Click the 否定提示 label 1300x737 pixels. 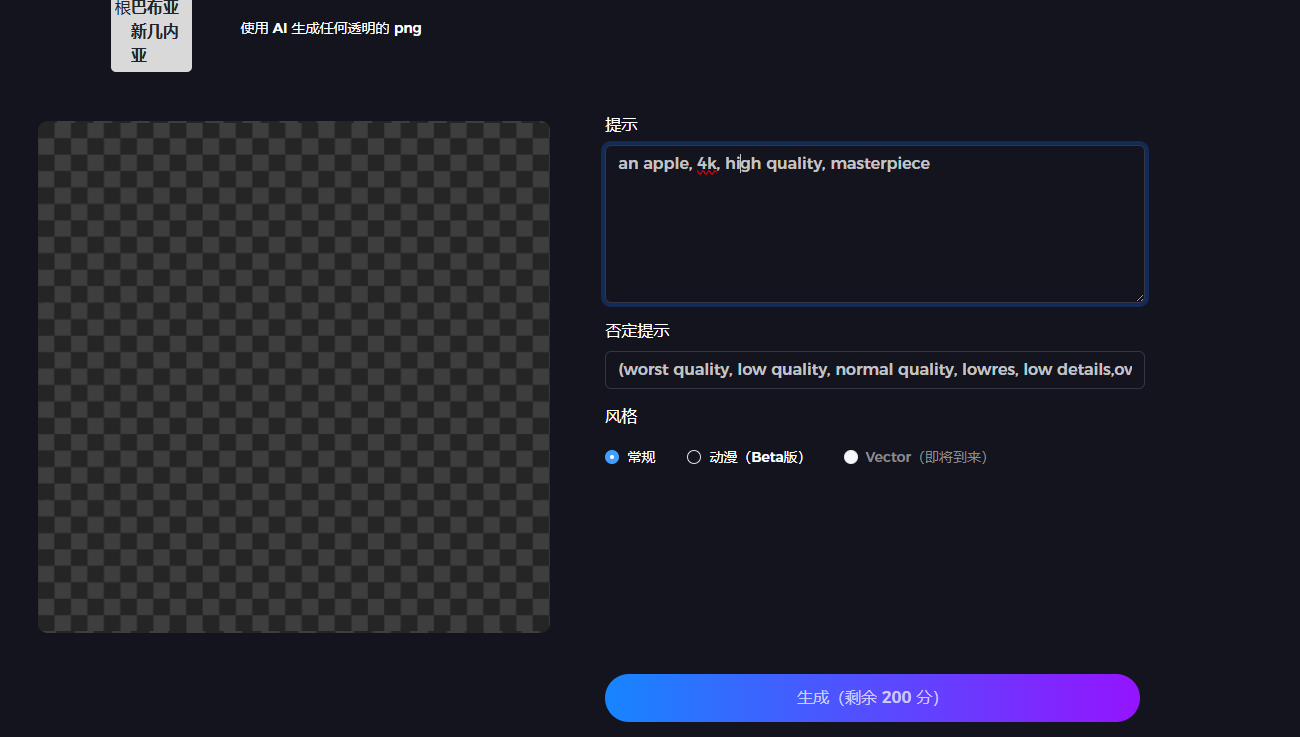(637, 331)
